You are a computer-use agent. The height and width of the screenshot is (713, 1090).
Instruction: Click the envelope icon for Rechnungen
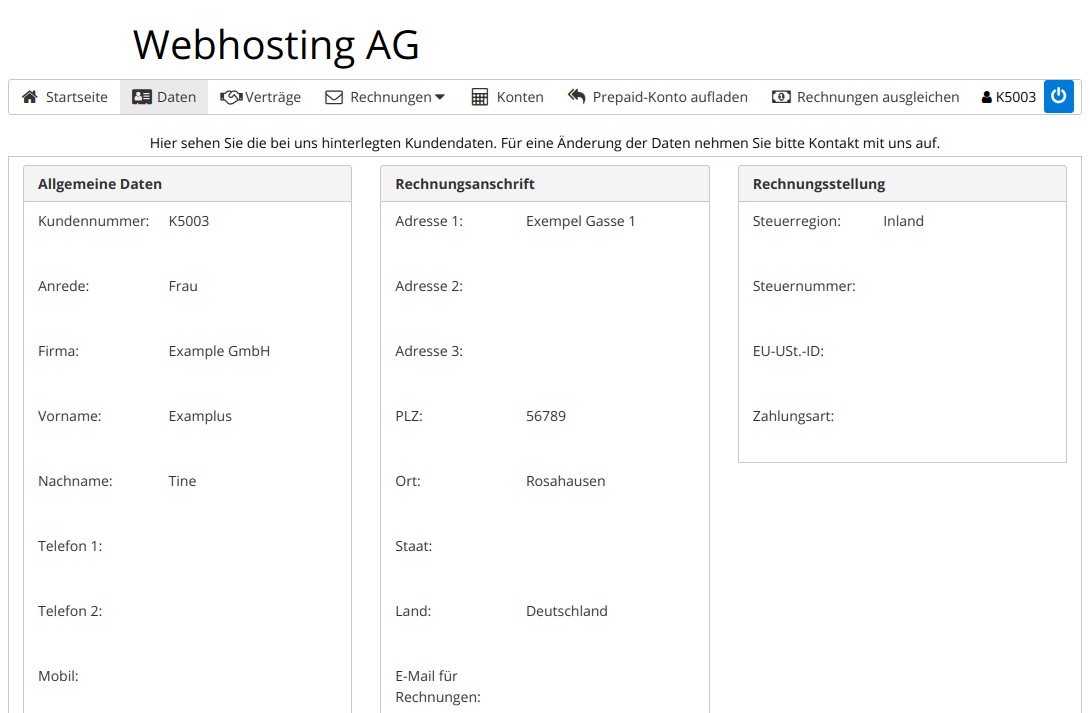tap(334, 97)
